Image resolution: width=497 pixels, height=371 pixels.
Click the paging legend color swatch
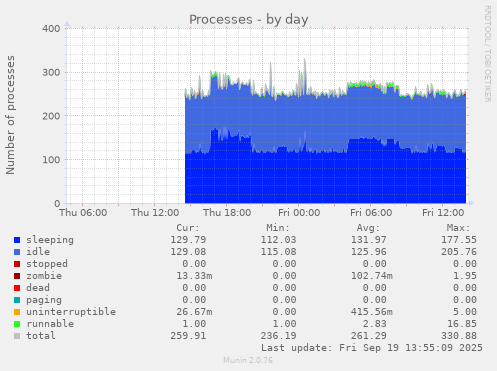tap(17, 300)
